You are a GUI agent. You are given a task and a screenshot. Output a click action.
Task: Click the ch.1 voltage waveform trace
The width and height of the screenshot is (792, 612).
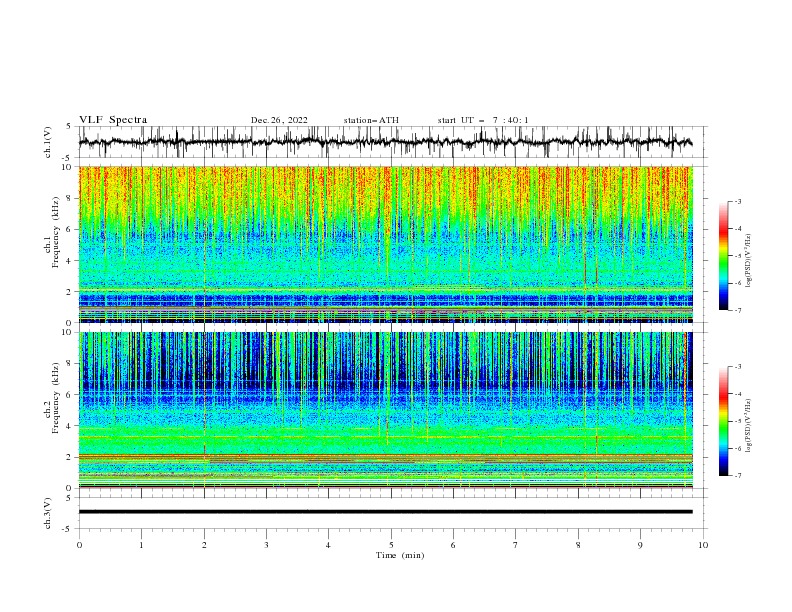(385, 142)
